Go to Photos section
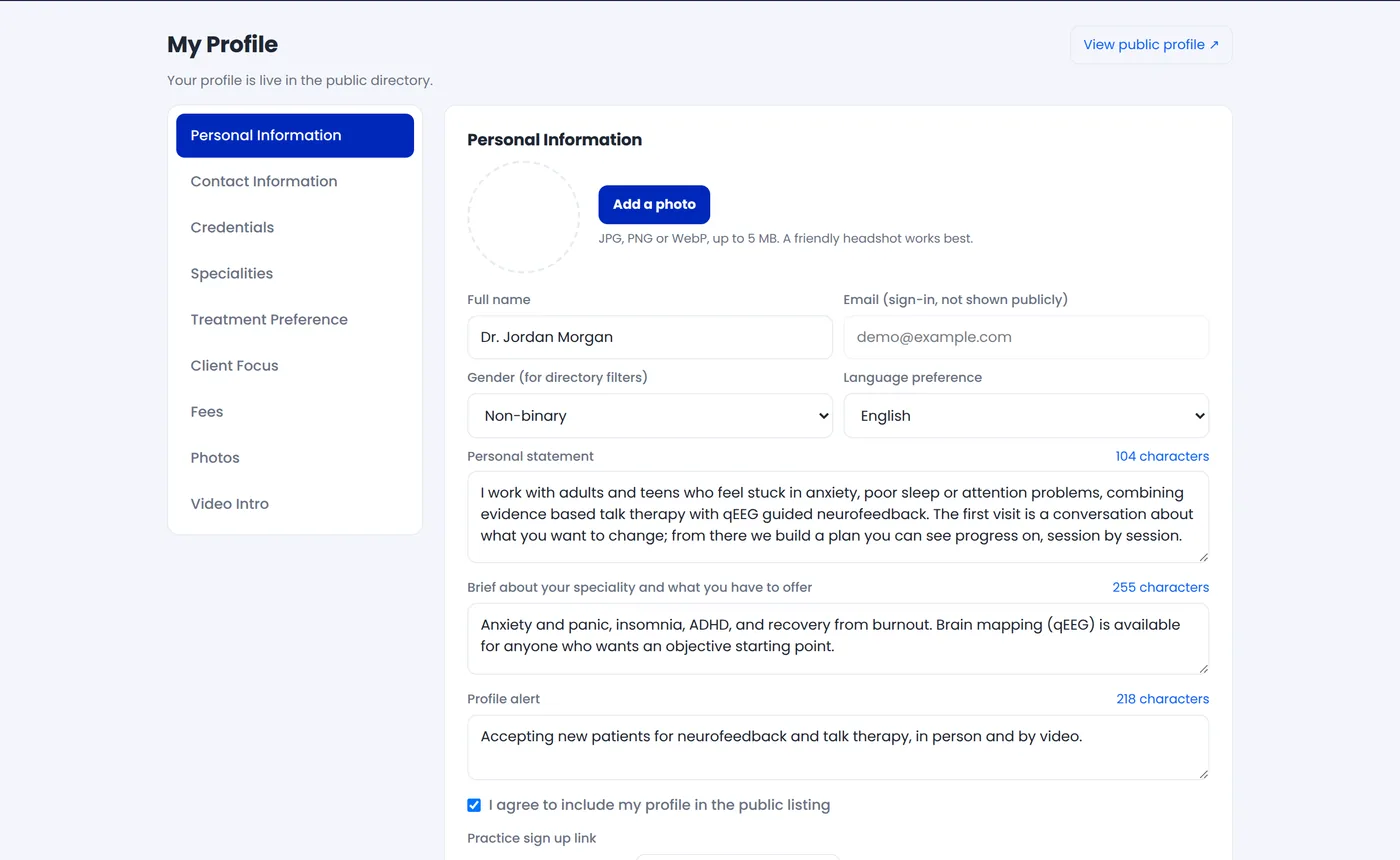Viewport: 1400px width, 860px height. [x=295, y=457]
